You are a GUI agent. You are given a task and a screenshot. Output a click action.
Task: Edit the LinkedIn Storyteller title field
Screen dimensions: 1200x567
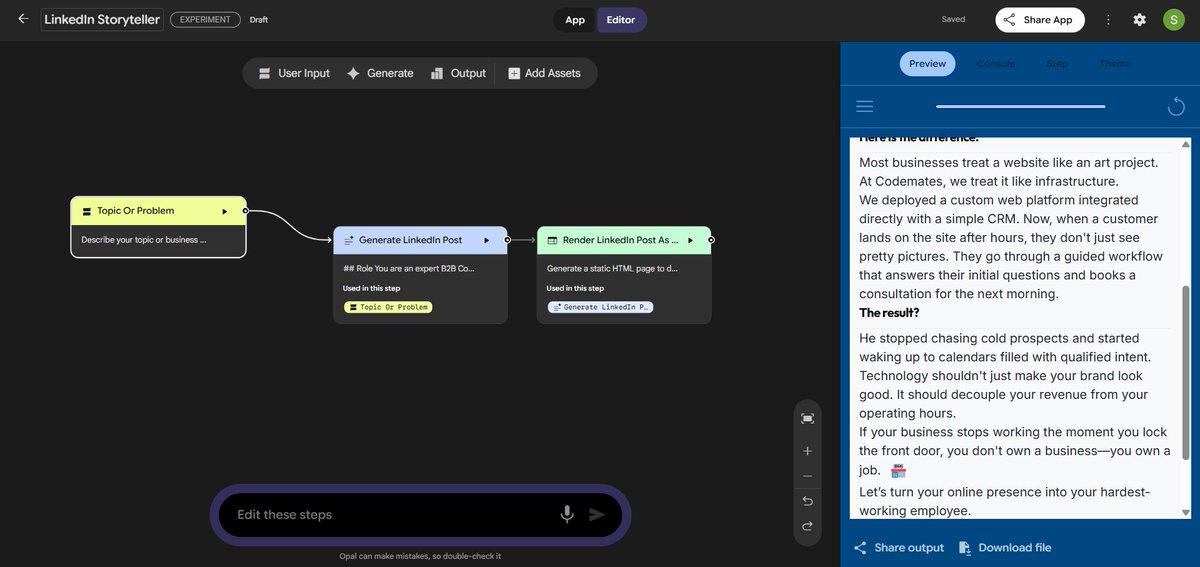coord(102,20)
